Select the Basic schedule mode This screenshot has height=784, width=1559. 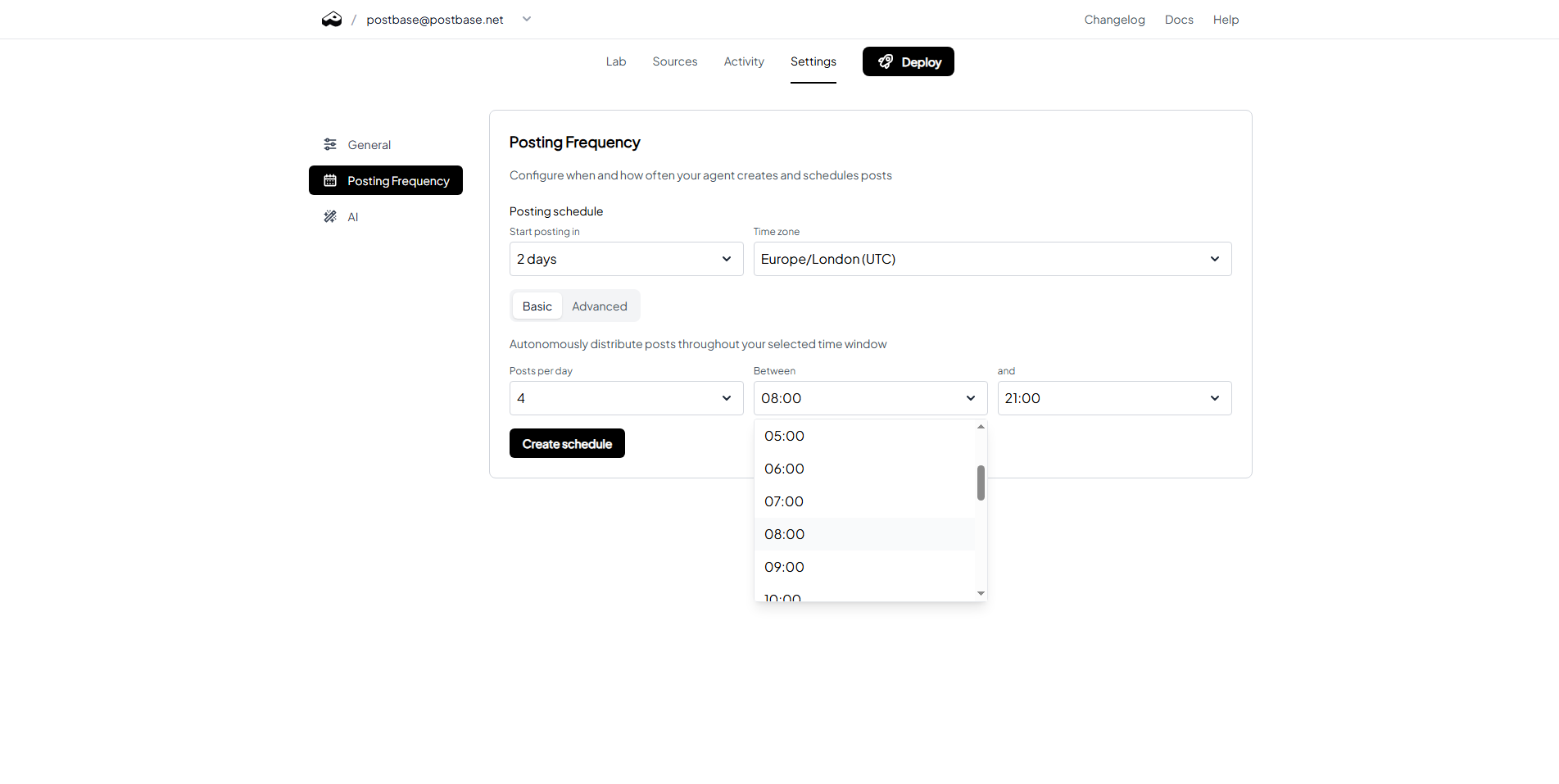pyautogui.click(x=537, y=306)
